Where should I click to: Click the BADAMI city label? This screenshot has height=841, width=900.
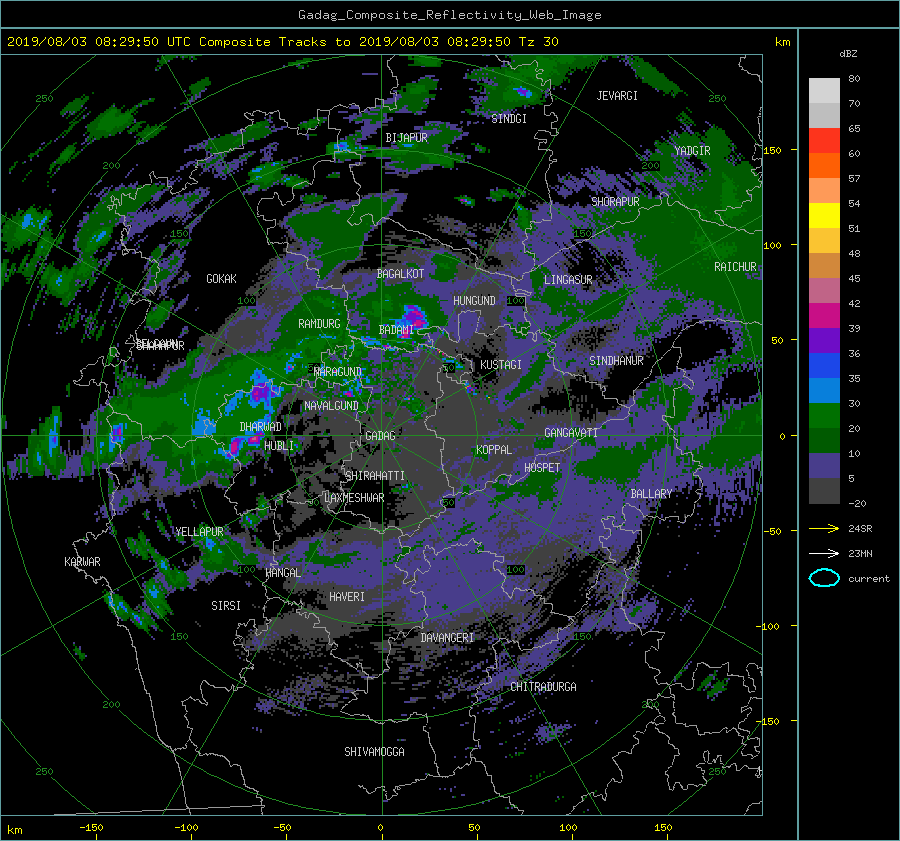(x=396, y=330)
